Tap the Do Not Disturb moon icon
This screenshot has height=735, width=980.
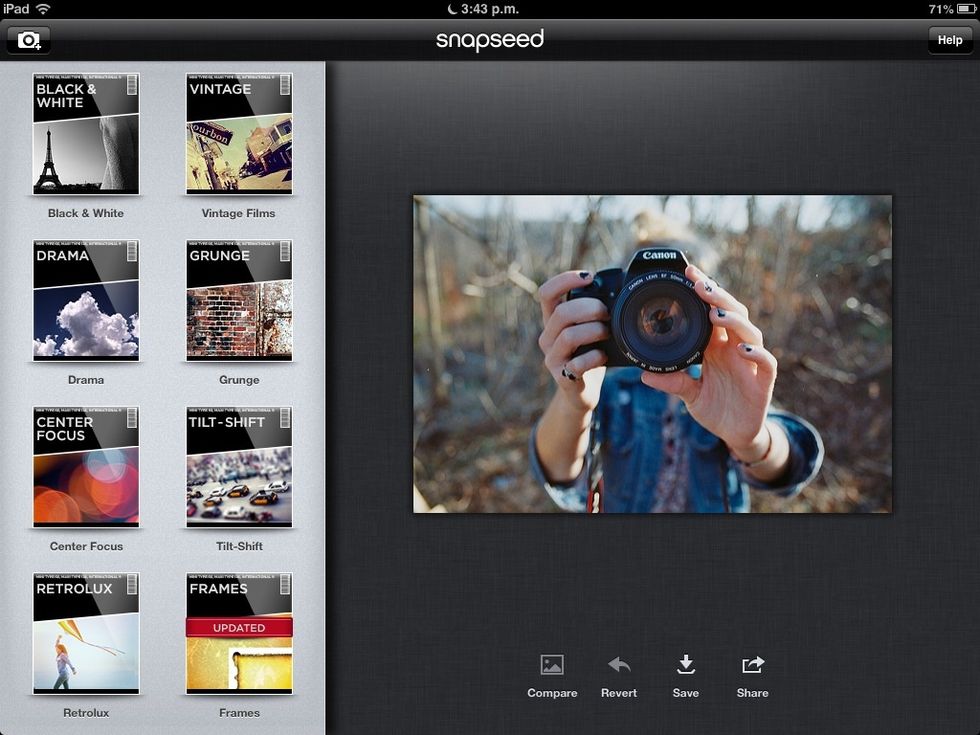(x=452, y=9)
